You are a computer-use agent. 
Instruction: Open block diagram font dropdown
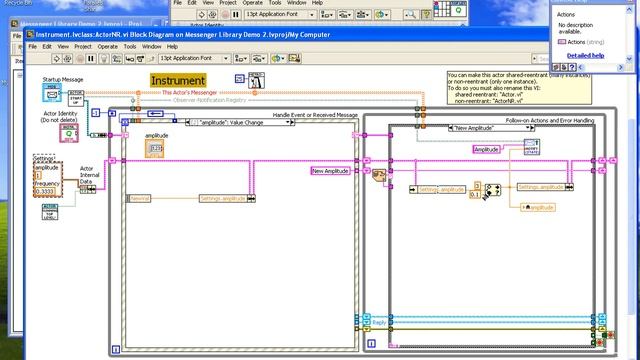[x=194, y=58]
